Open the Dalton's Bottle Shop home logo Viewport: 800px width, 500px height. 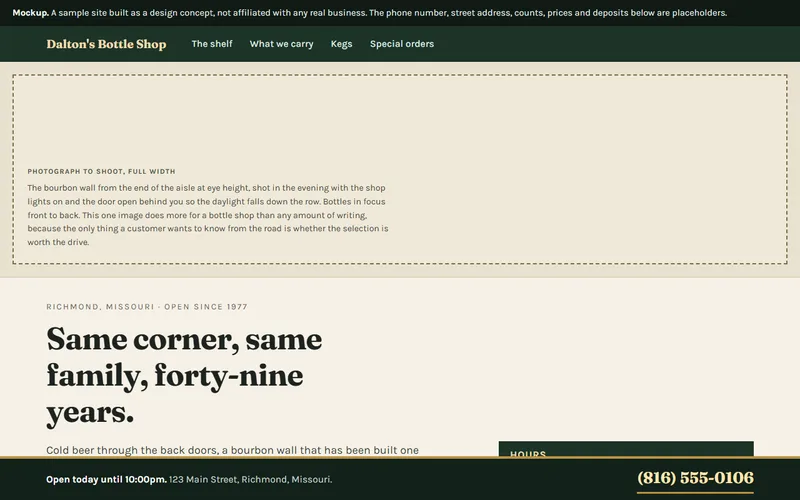click(106, 44)
